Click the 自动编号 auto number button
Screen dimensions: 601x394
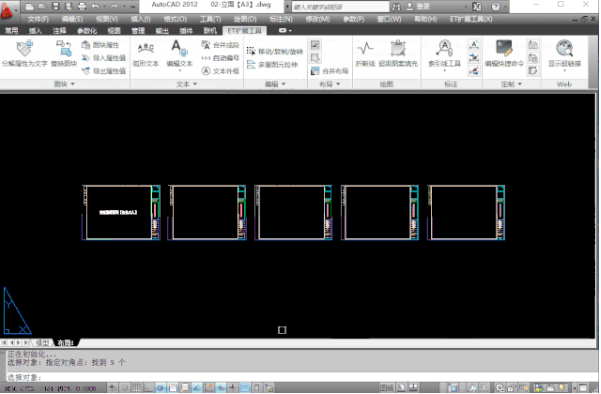click(220, 58)
